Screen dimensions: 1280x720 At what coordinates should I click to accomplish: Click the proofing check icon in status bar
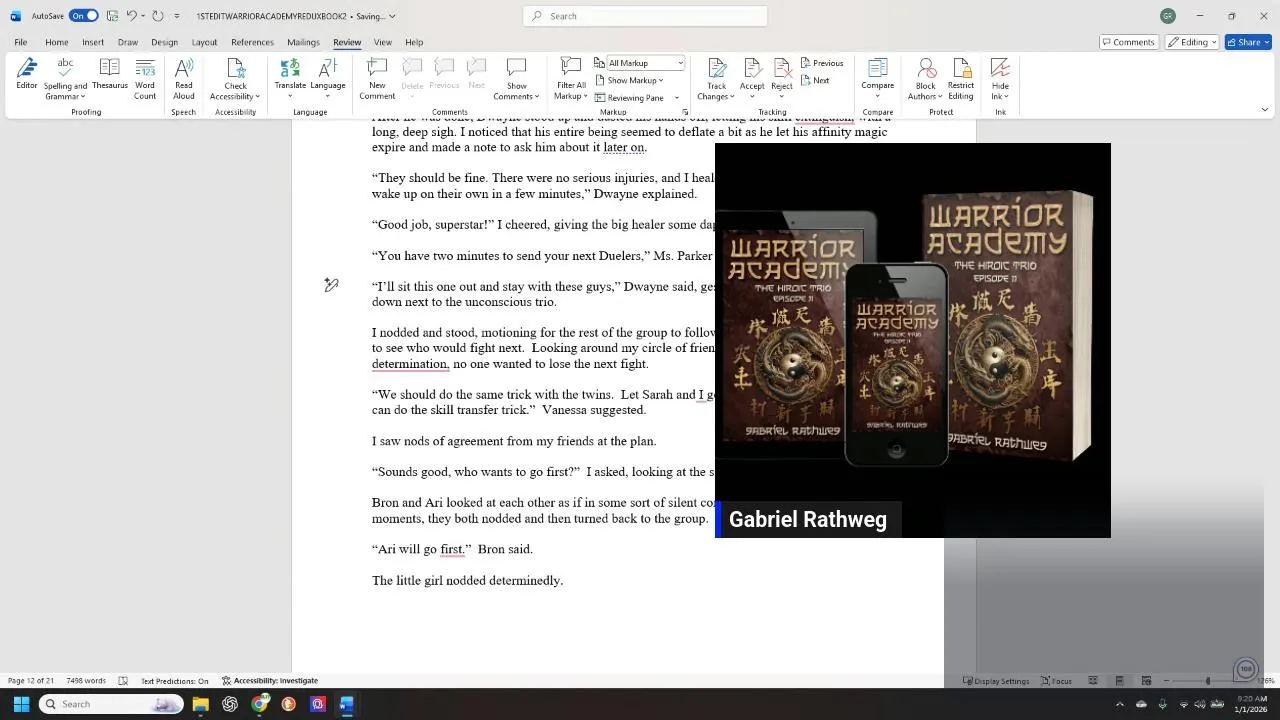click(x=123, y=681)
